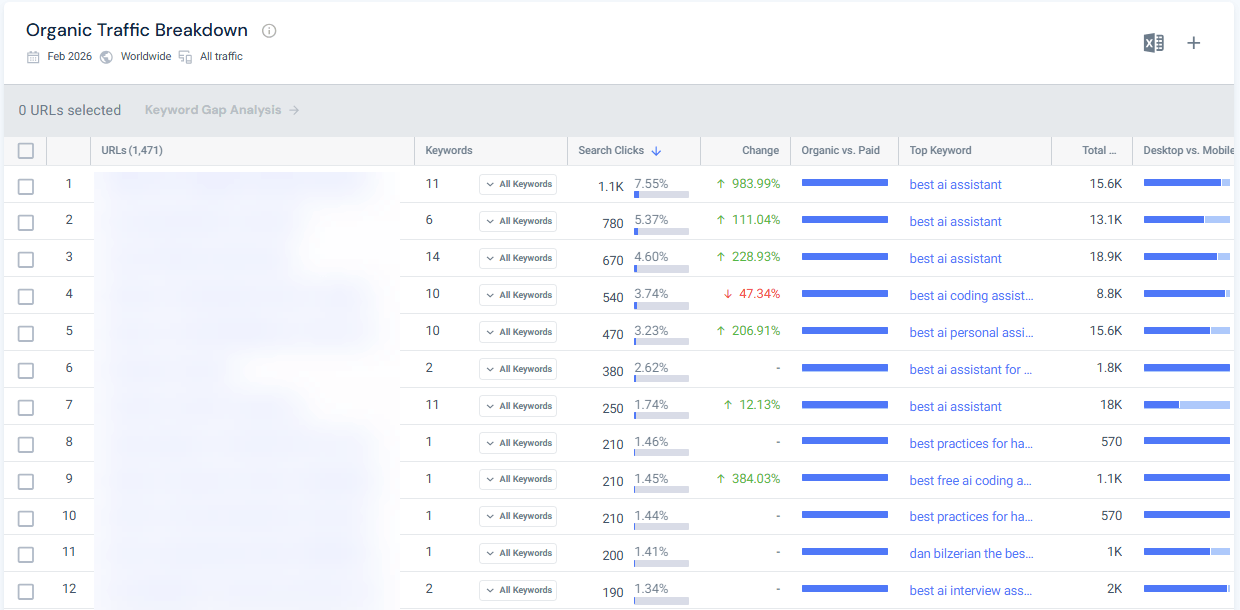The image size is (1240, 610).
Task: Click the Top Keyword column header
Action: (940, 151)
